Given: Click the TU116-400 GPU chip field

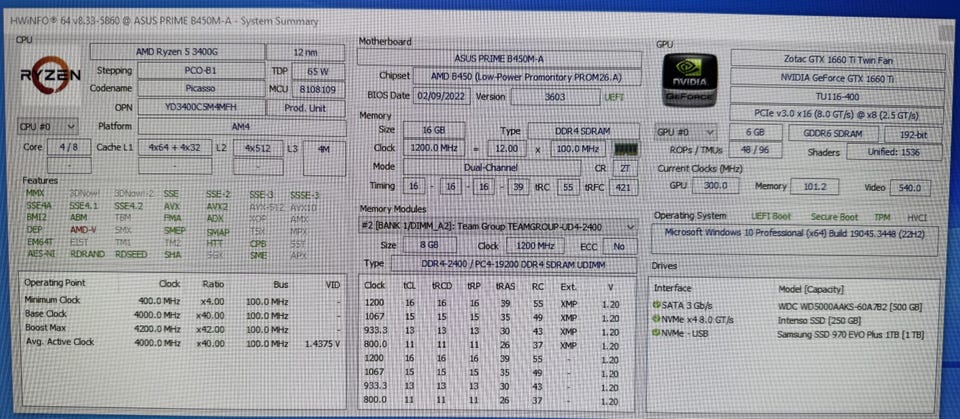Looking at the screenshot, I should point(838,96).
